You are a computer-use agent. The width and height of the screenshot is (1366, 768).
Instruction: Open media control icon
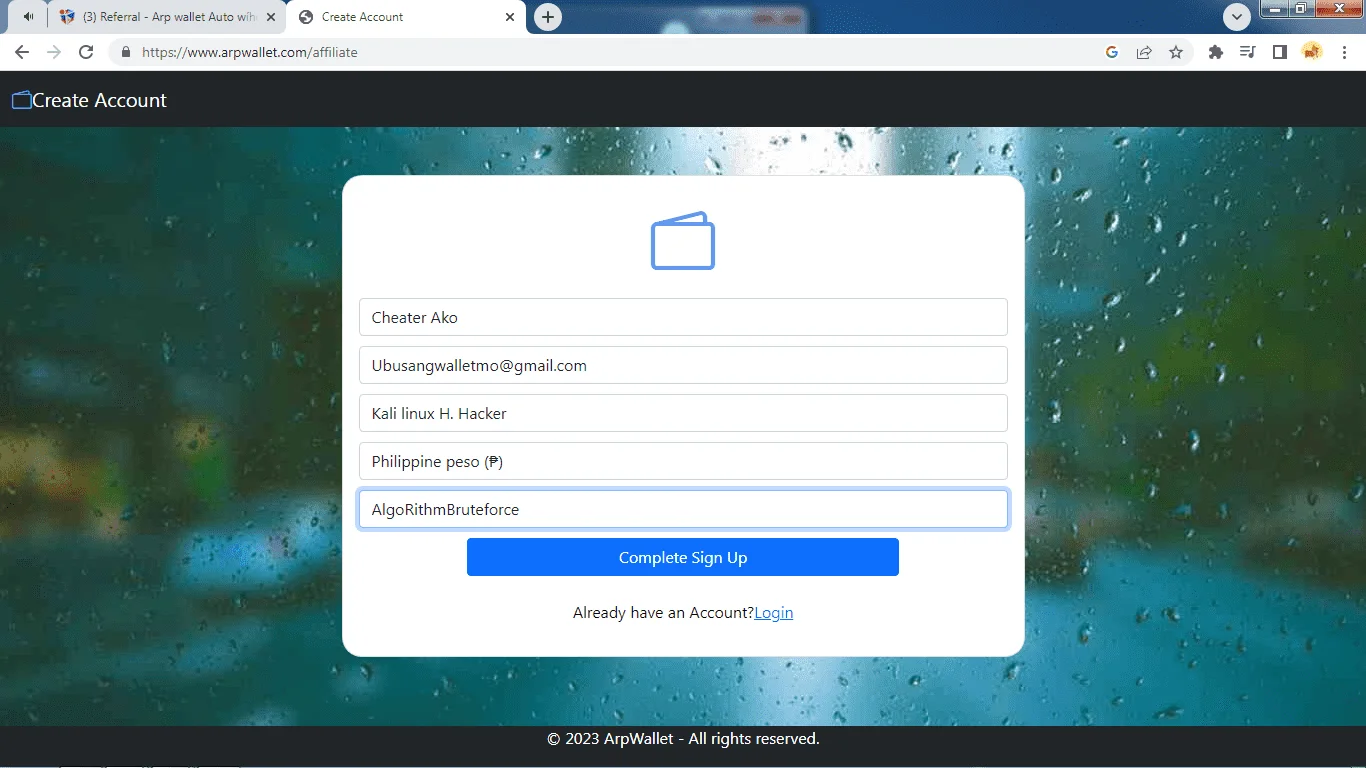(x=1247, y=52)
